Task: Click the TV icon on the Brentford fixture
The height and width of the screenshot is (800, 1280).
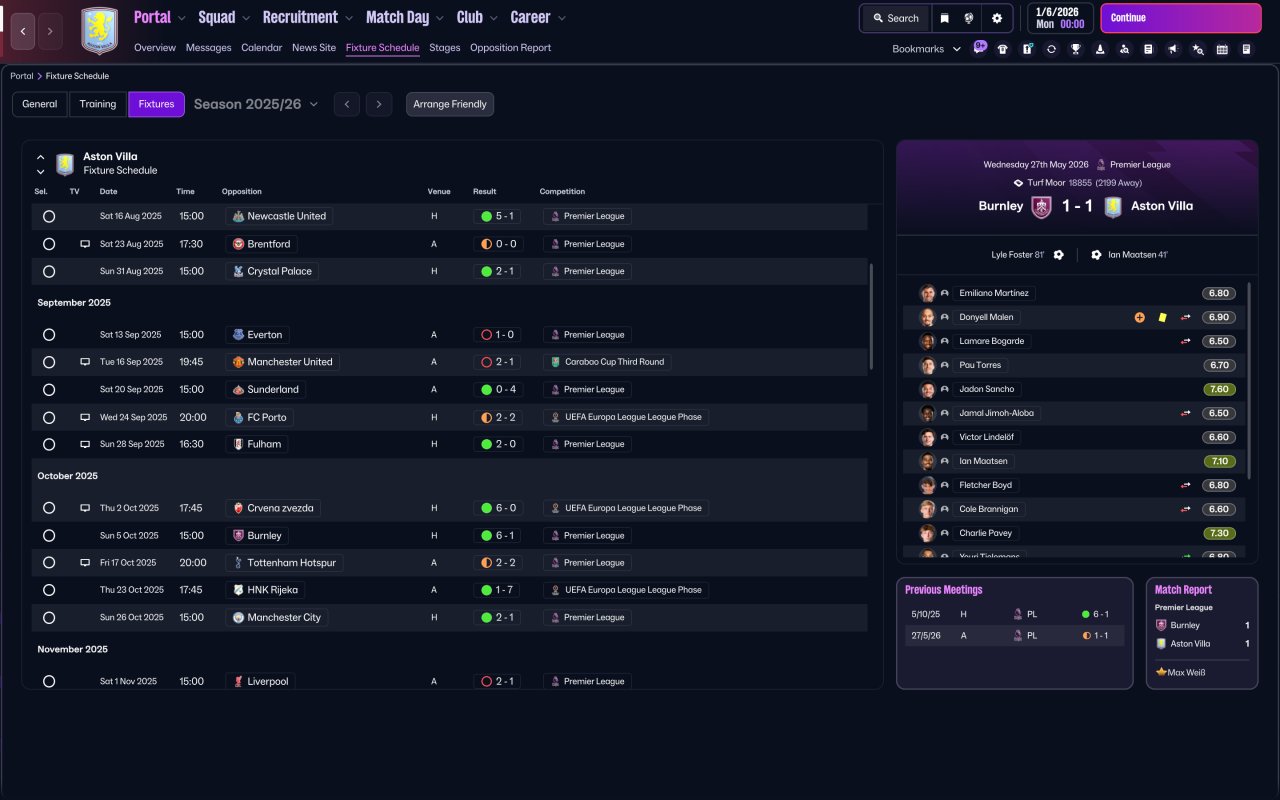Action: coord(85,244)
